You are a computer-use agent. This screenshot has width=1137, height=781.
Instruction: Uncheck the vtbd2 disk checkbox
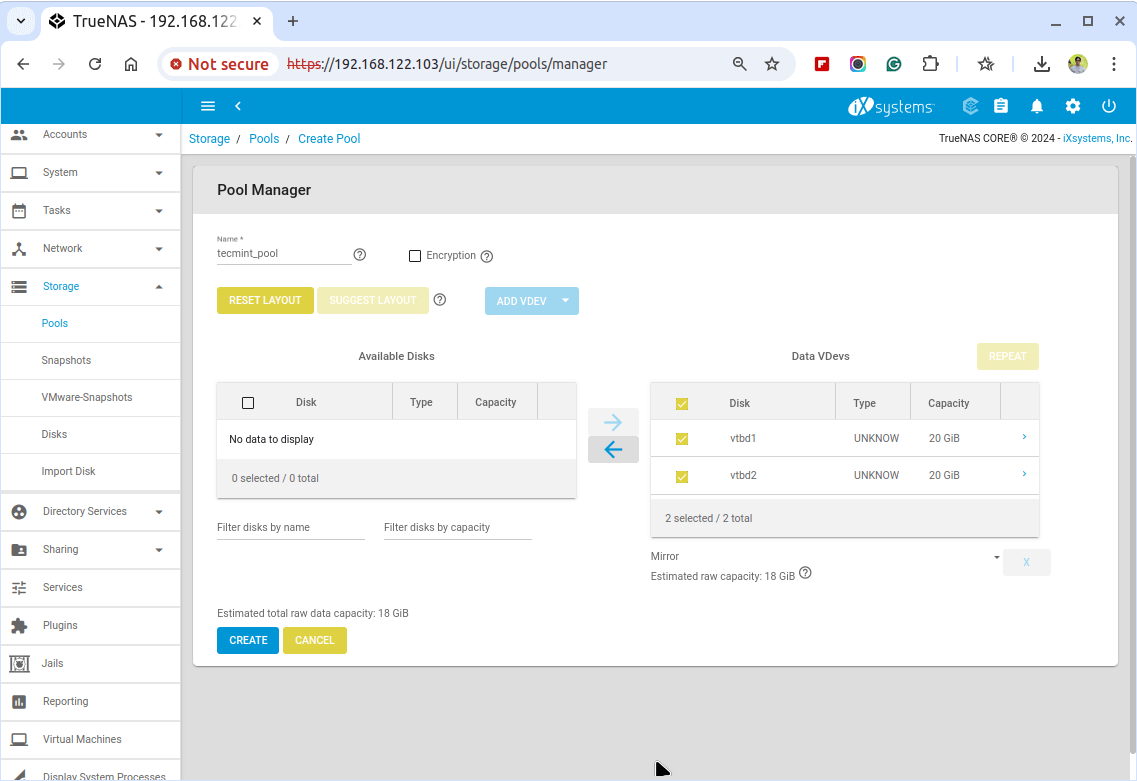click(682, 476)
